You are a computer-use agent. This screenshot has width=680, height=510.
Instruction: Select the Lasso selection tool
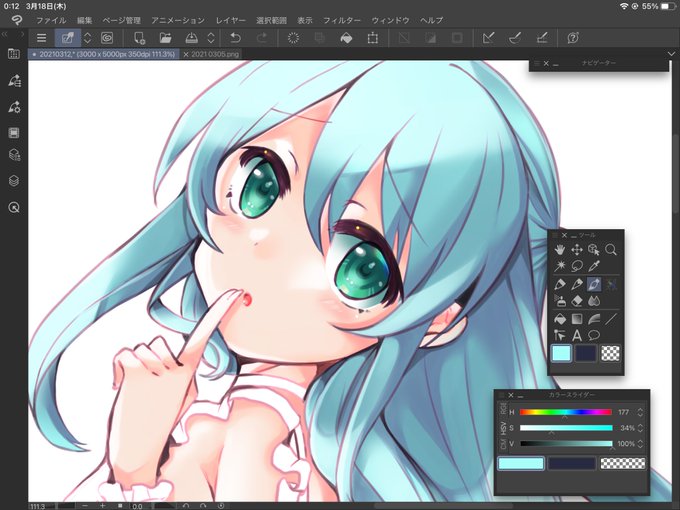pos(577,265)
